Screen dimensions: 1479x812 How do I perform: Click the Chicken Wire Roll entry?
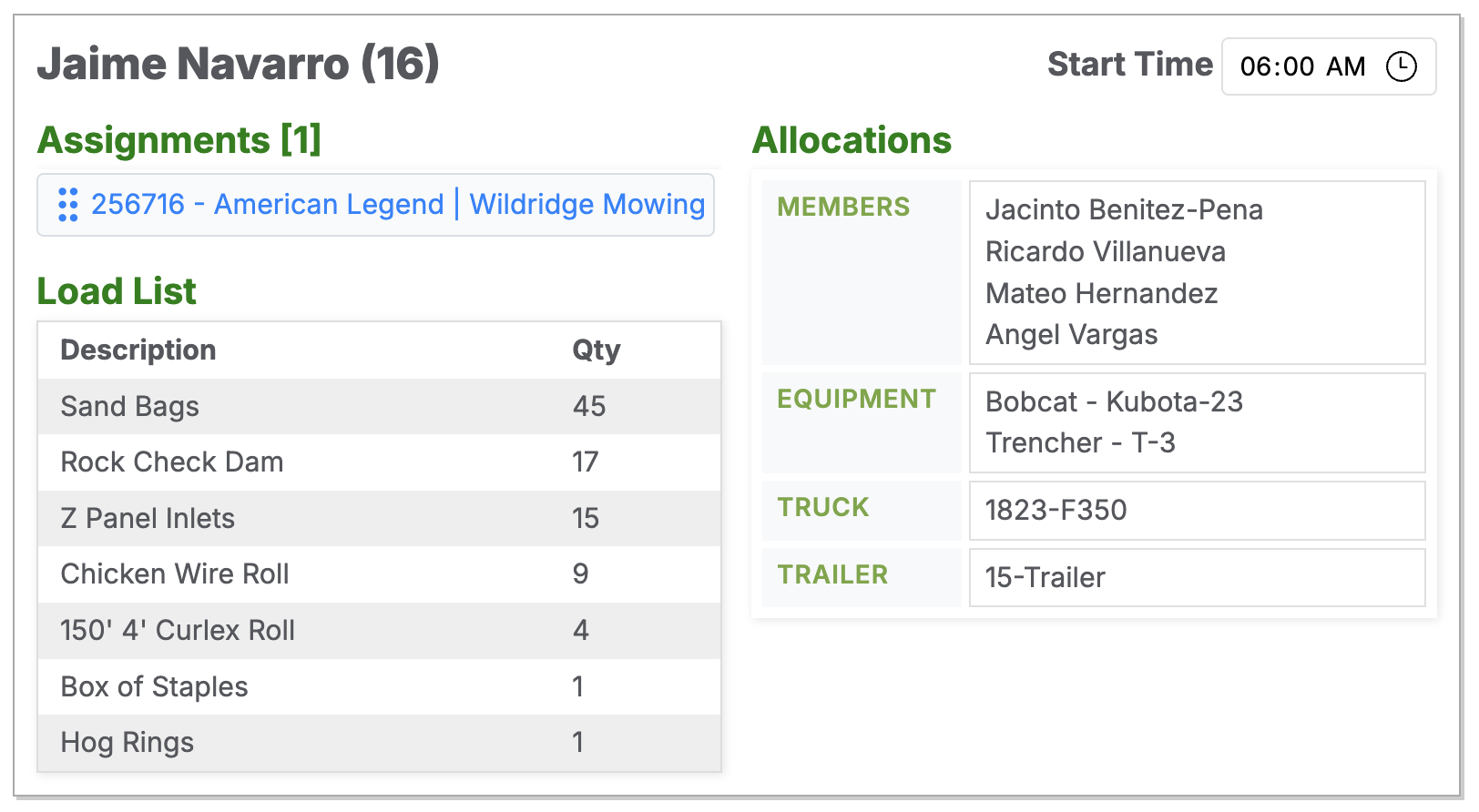pos(175,574)
